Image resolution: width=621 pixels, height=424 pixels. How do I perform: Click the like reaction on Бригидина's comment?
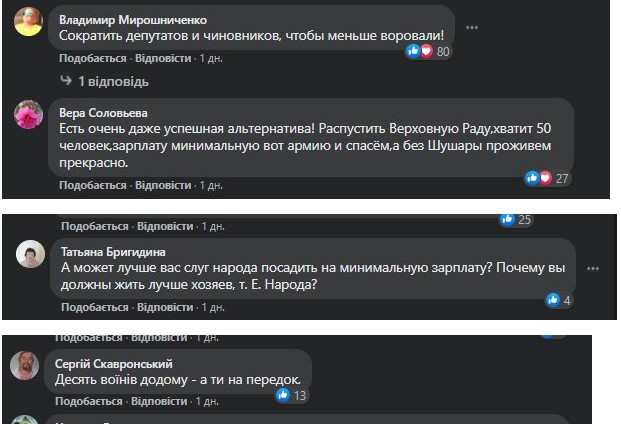coord(552,299)
